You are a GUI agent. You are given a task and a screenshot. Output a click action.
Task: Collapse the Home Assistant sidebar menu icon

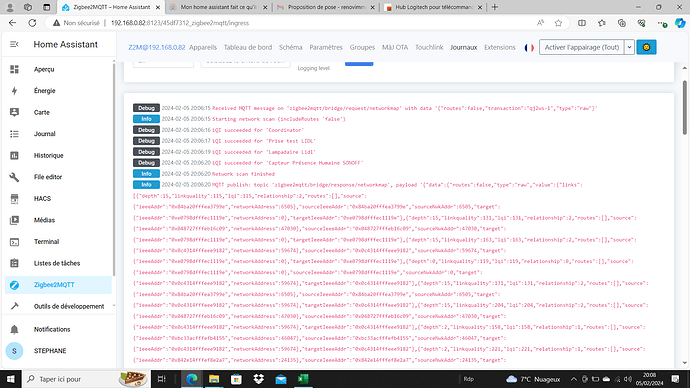(x=15, y=44)
